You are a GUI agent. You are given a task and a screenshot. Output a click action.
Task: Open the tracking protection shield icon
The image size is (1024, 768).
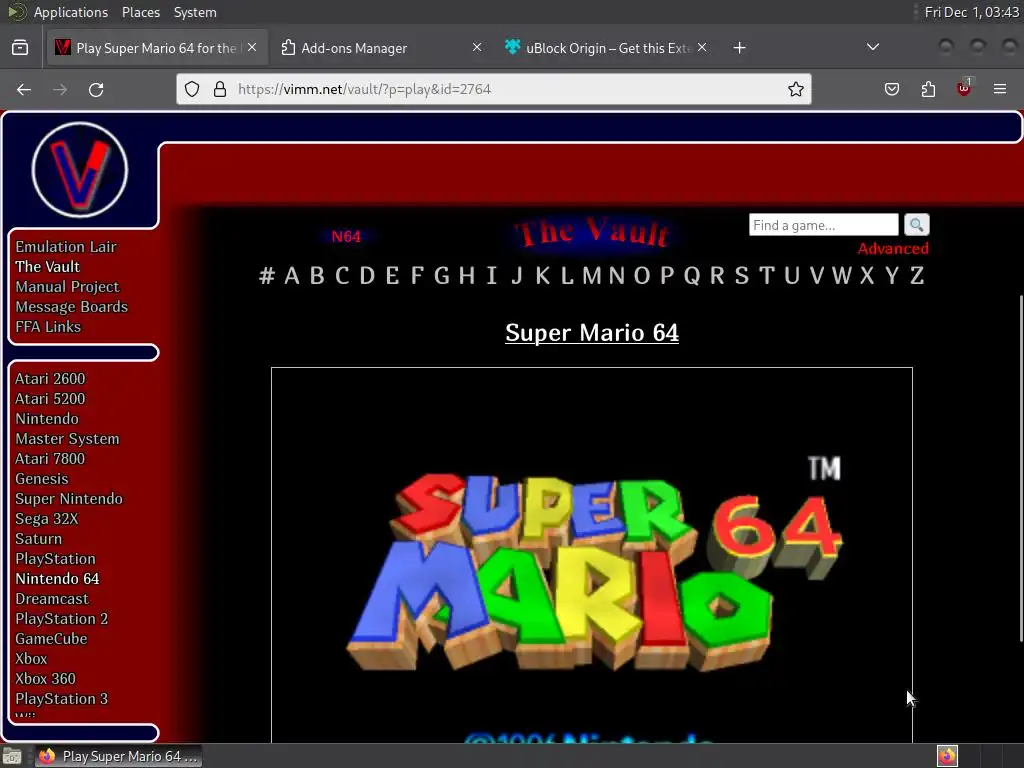coord(192,89)
